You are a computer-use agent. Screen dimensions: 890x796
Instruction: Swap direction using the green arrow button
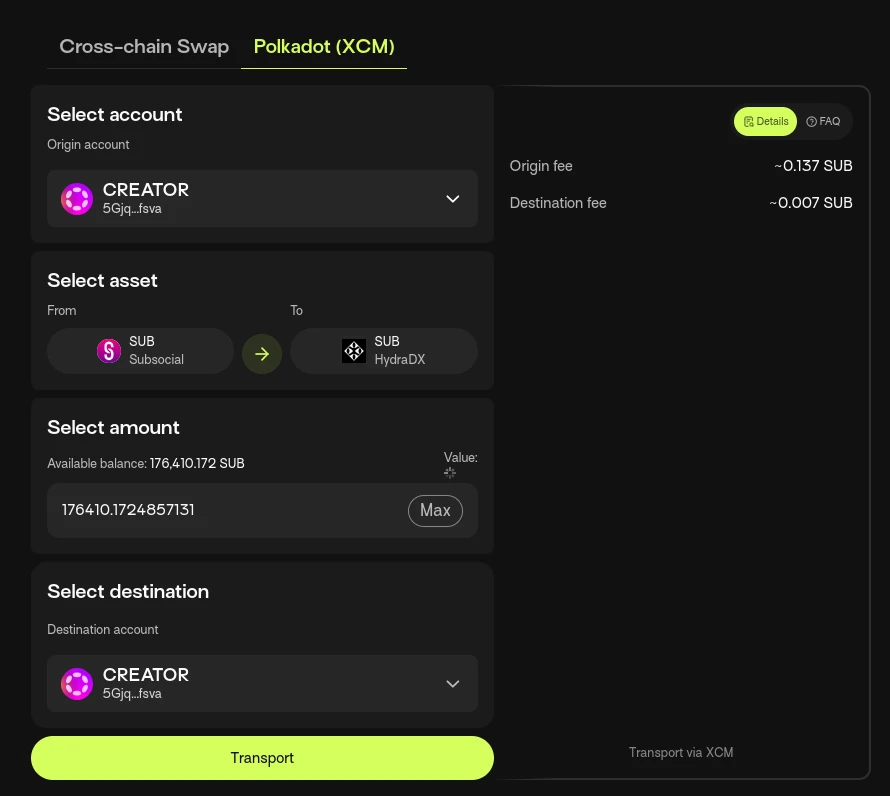tap(262, 354)
